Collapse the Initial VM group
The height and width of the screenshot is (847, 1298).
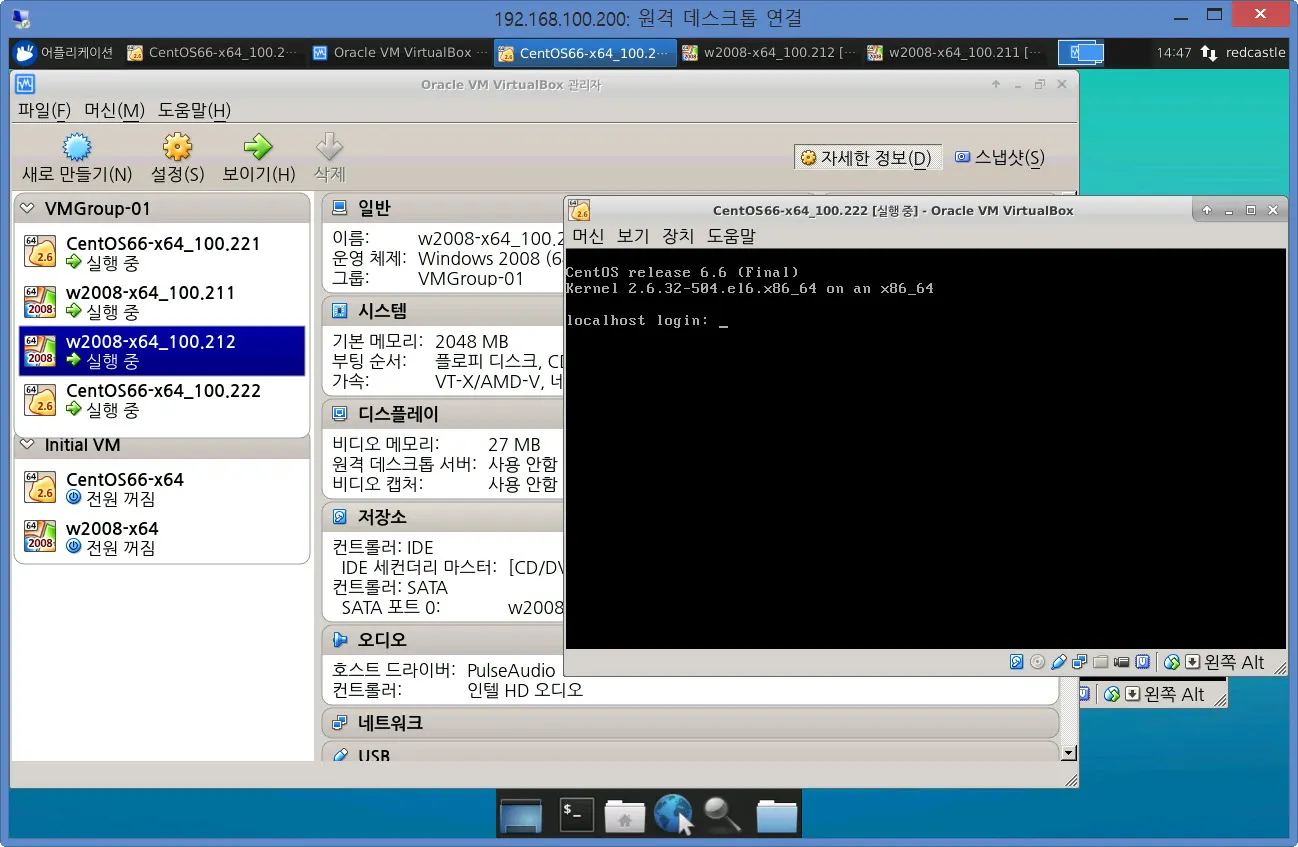tap(26, 445)
